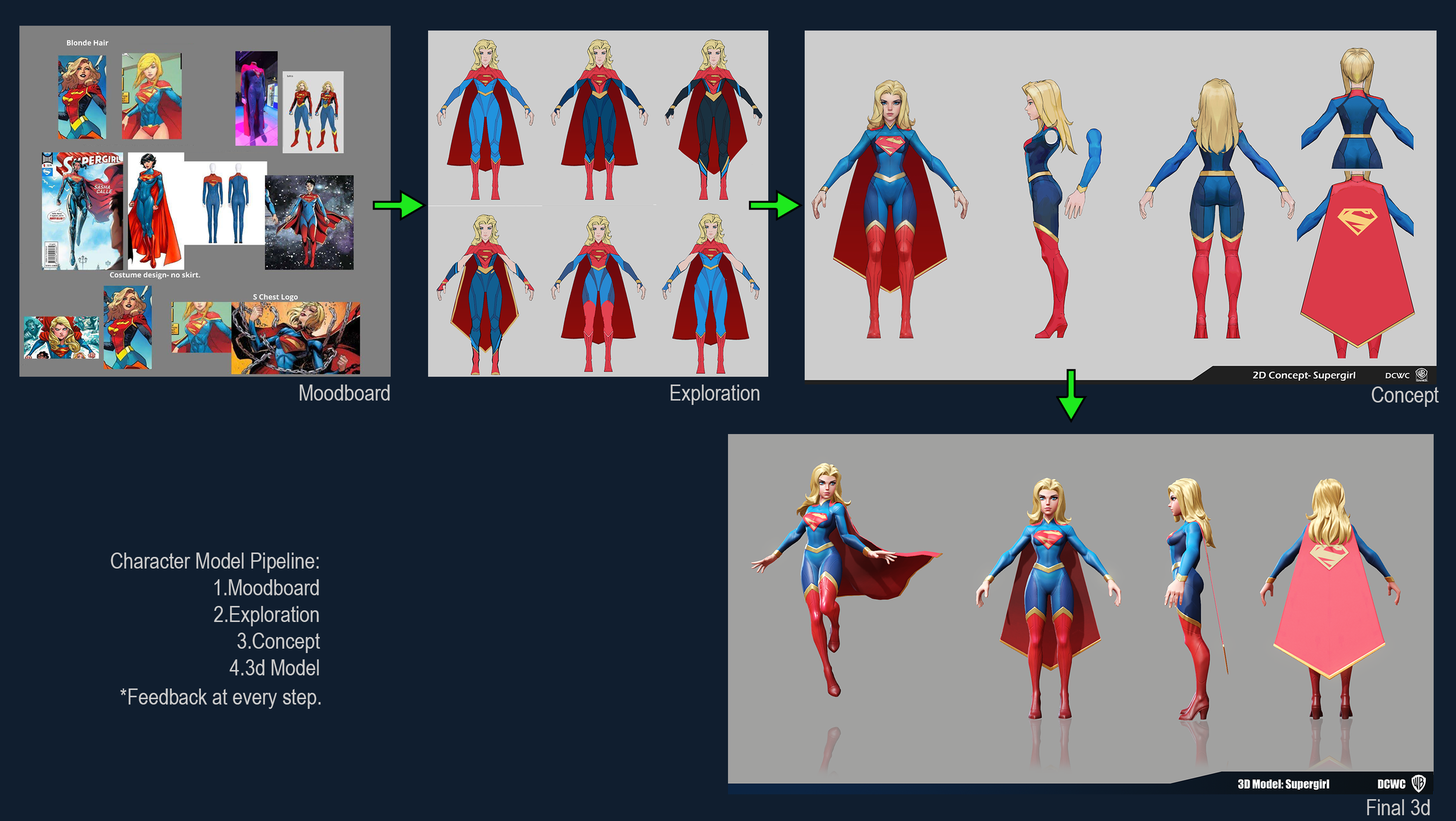Click the '4.3d Model' pipeline list item
Viewport: 1456px width, 821px height.
(274, 667)
